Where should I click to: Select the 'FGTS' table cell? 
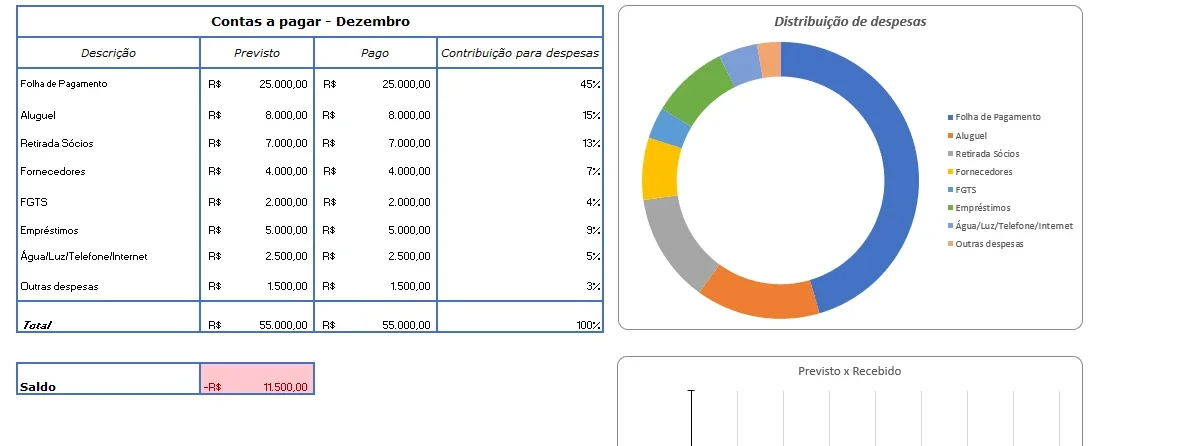108,202
